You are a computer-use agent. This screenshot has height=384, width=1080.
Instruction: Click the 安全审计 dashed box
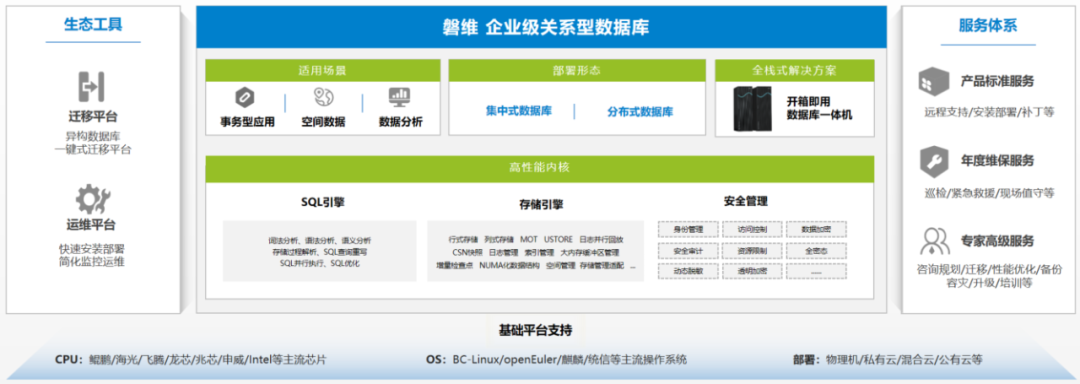687,250
